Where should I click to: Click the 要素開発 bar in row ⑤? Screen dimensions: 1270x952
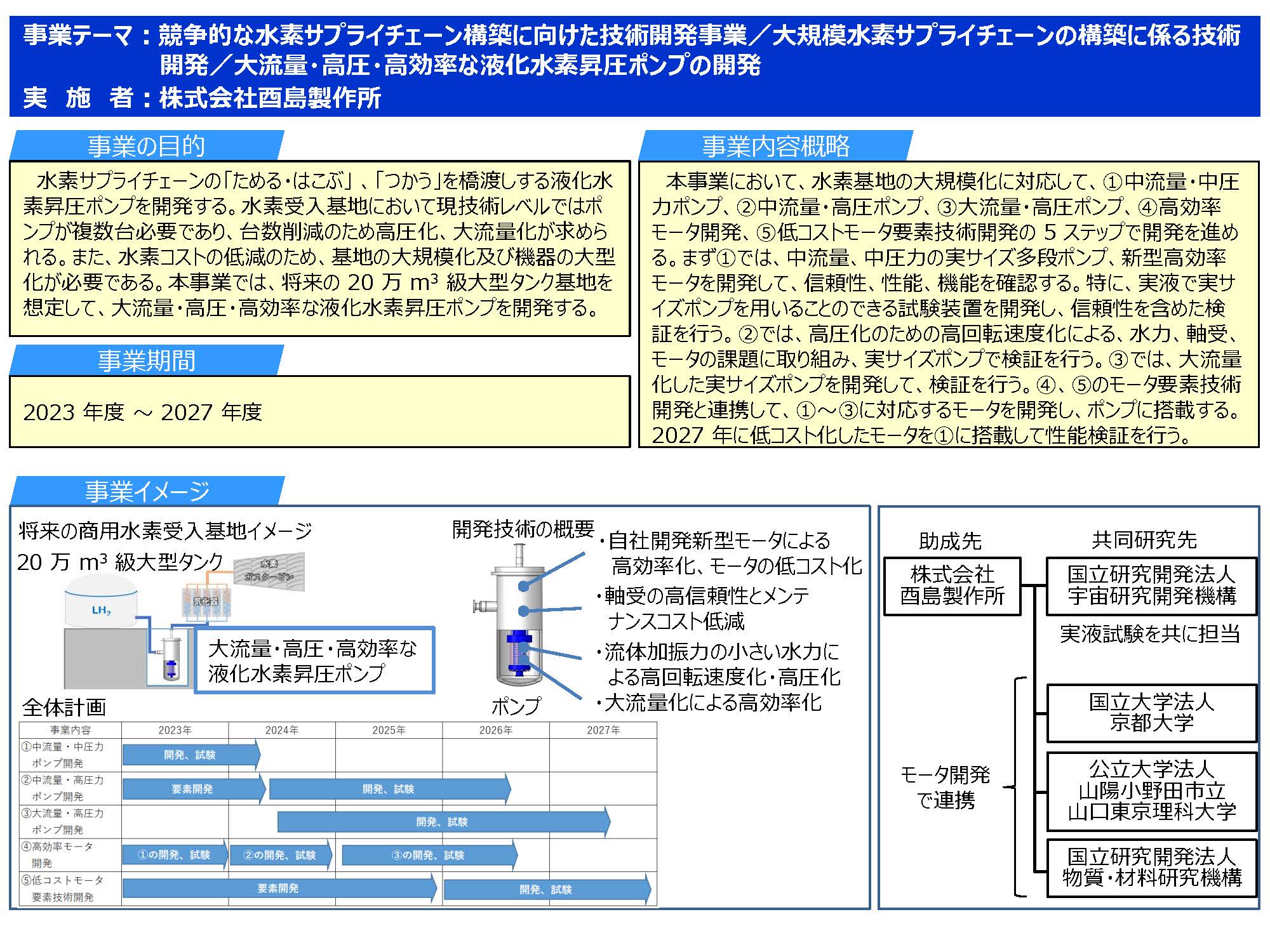279,889
